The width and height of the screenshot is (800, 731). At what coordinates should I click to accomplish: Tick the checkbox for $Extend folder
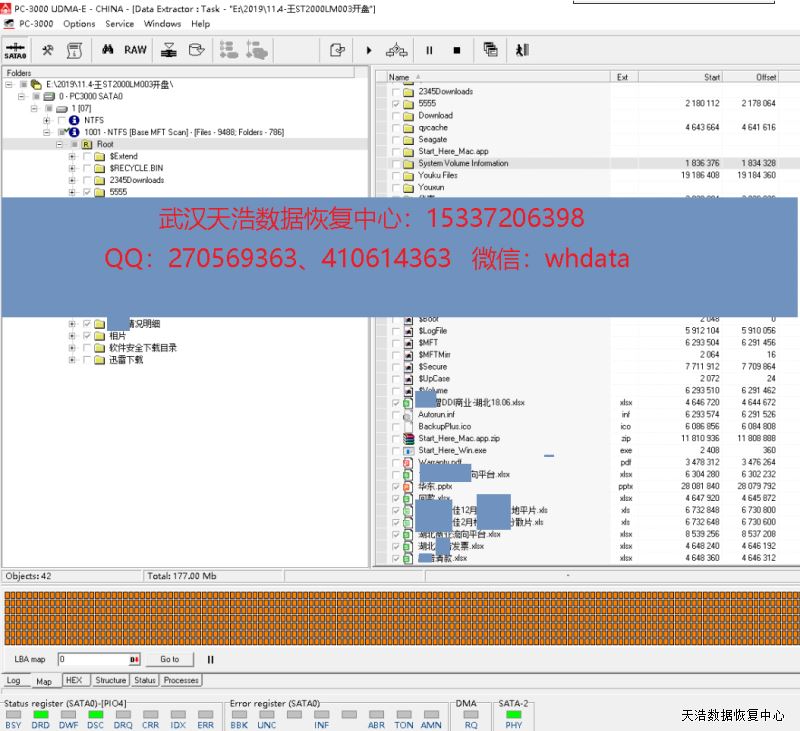(x=87, y=156)
